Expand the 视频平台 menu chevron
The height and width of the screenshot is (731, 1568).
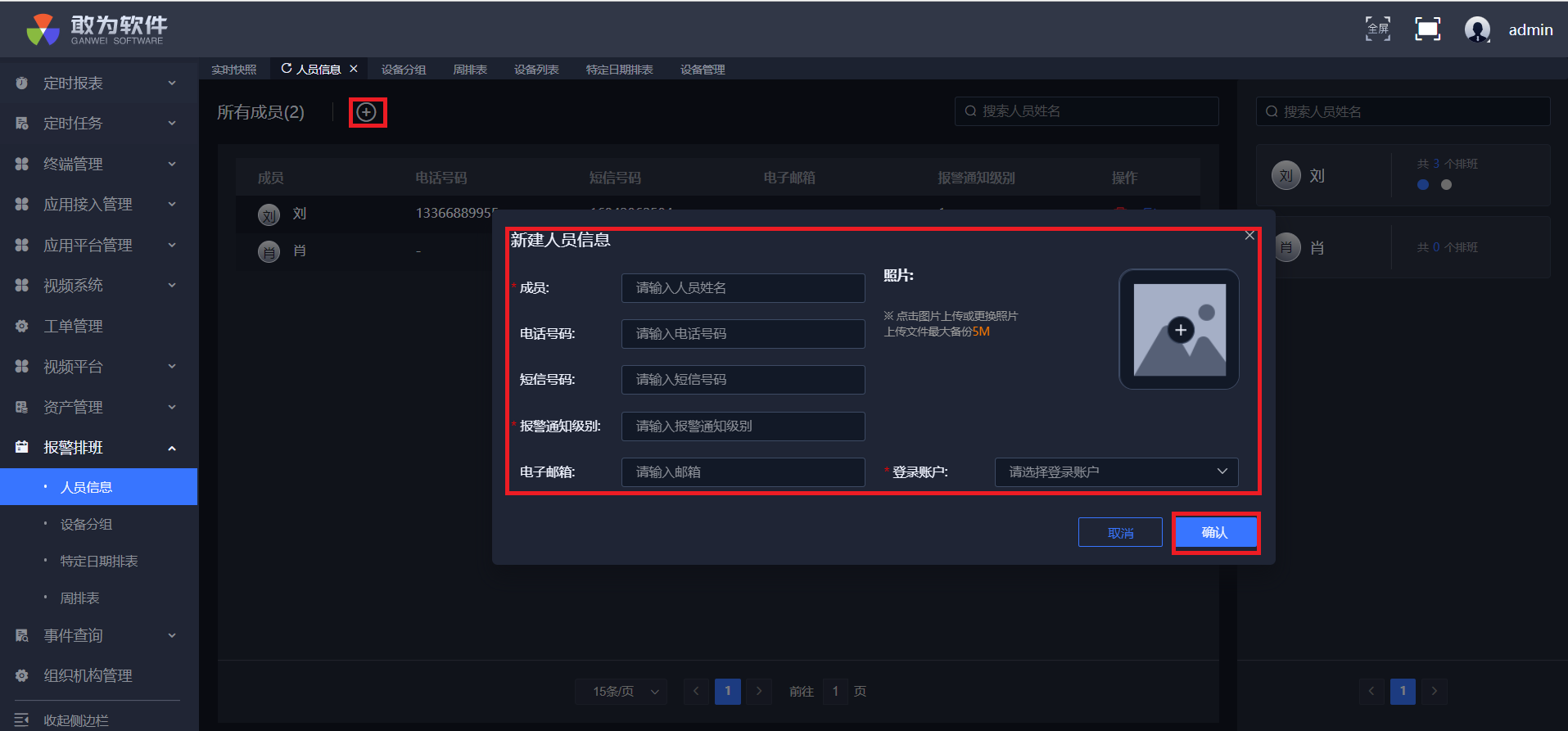tap(172, 367)
